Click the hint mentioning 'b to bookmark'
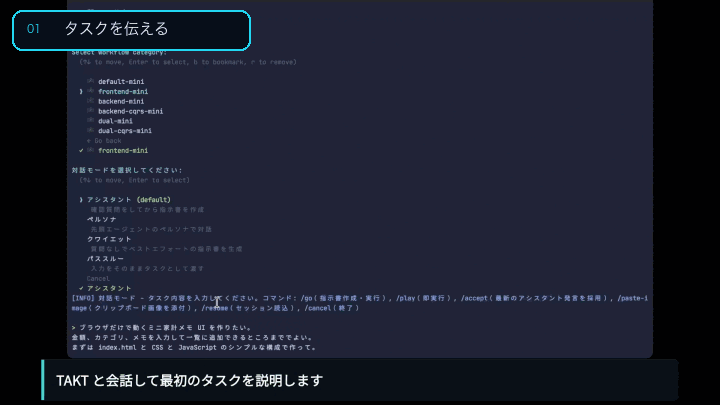This screenshot has height=405, width=720. coord(188,62)
